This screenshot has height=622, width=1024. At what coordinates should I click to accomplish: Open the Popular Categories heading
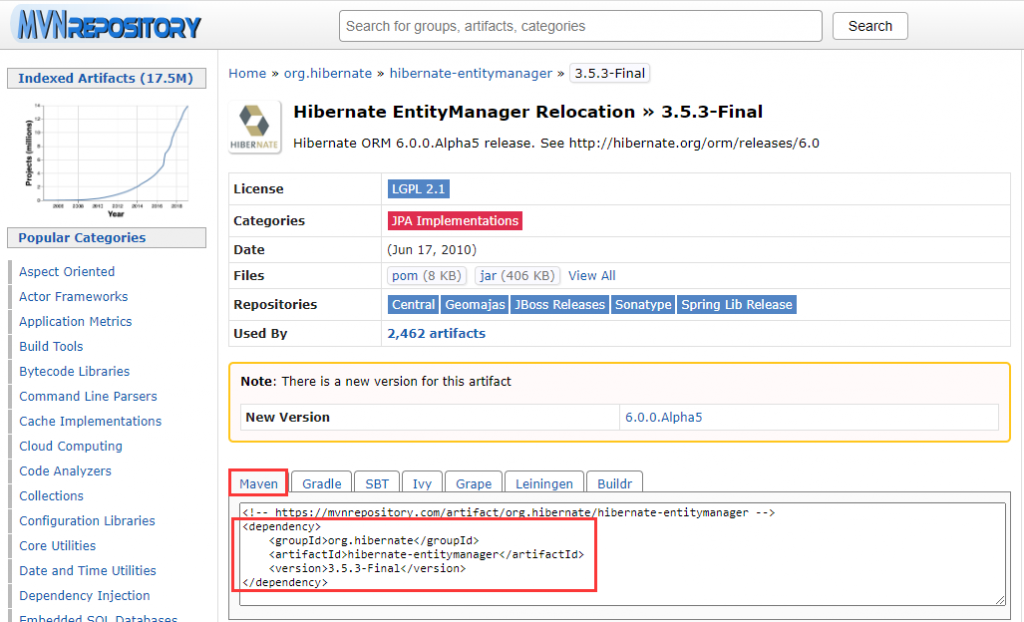[106, 238]
